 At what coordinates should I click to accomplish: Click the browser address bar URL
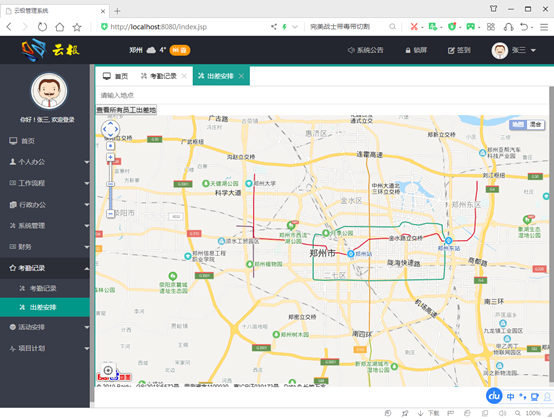pos(159,27)
